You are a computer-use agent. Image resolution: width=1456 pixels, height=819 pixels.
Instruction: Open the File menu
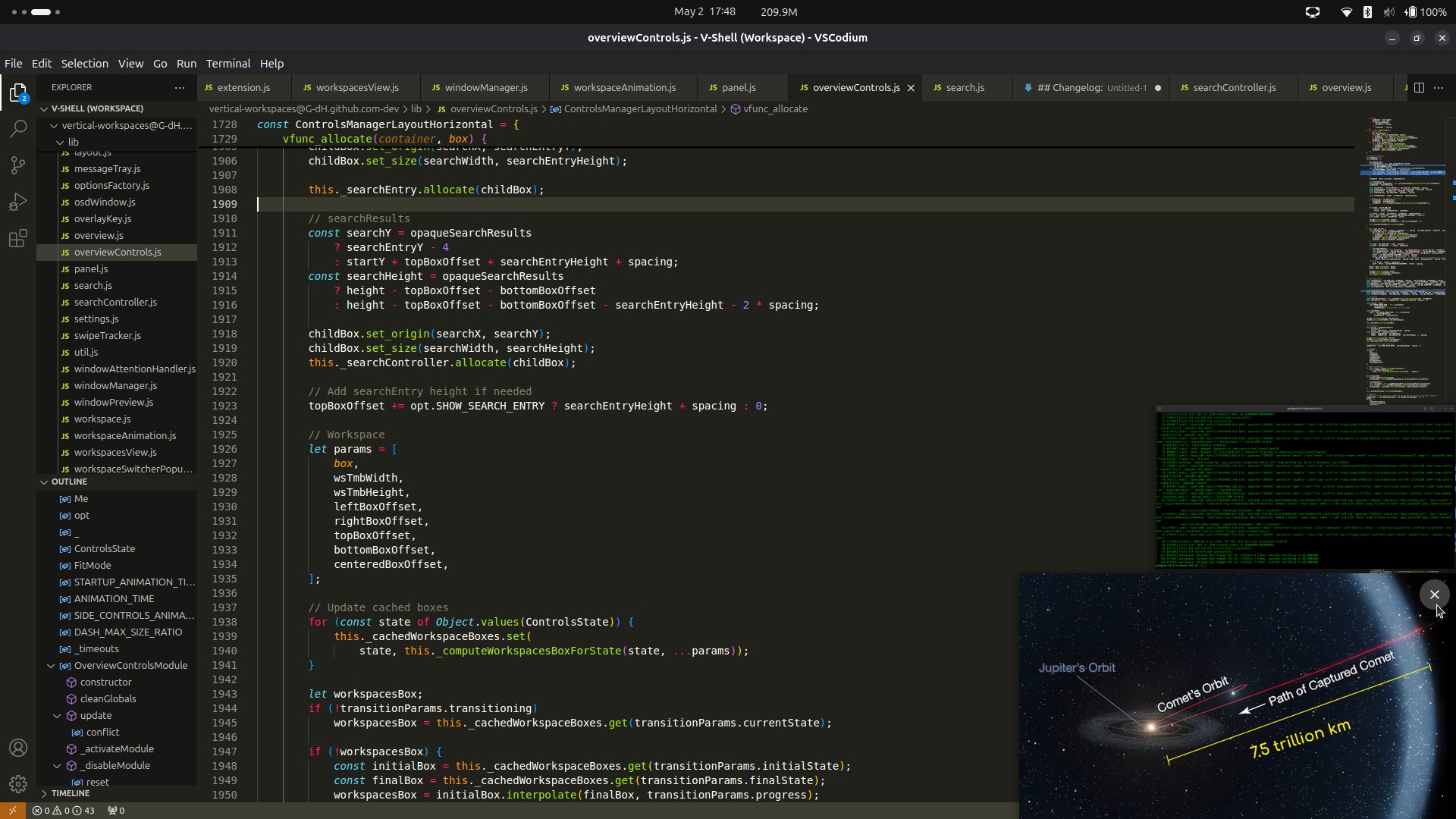[x=13, y=64]
